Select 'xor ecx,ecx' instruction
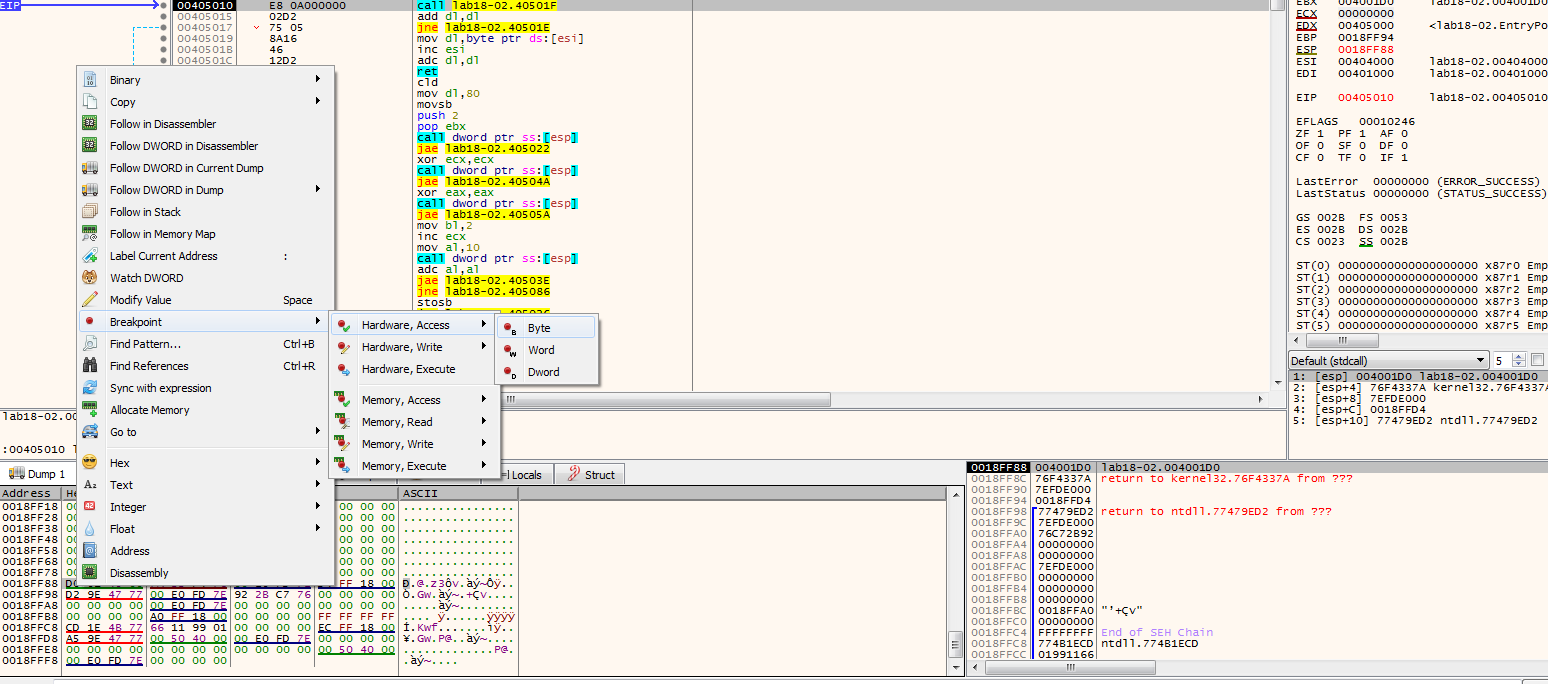1548x684 pixels. [x=448, y=159]
